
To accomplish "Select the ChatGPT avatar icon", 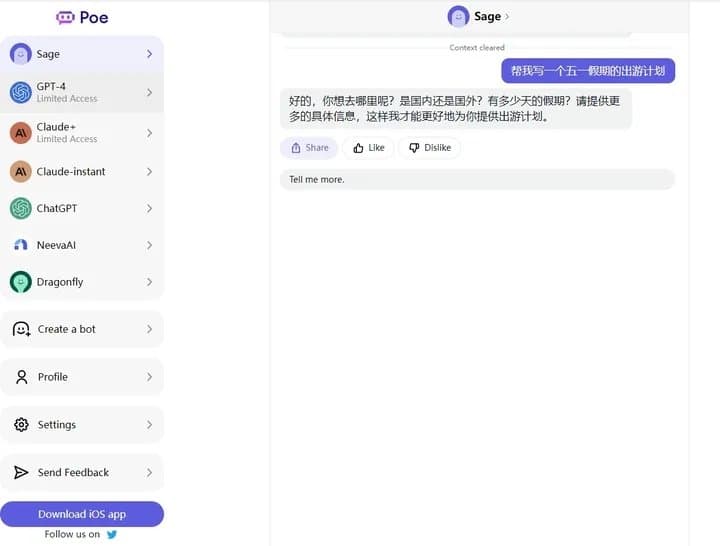I will [21, 208].
